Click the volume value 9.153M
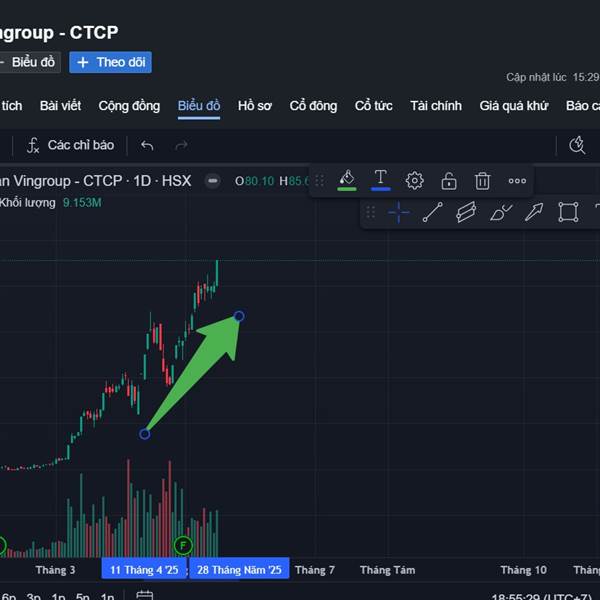This screenshot has width=600, height=600. pyautogui.click(x=82, y=202)
